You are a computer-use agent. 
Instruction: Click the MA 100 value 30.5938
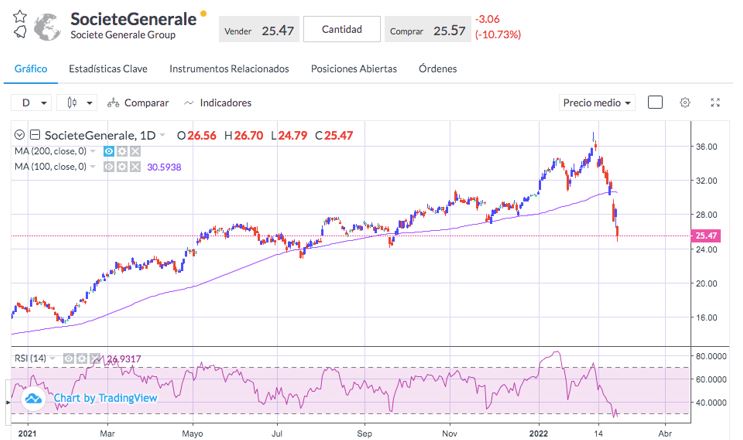click(x=164, y=167)
